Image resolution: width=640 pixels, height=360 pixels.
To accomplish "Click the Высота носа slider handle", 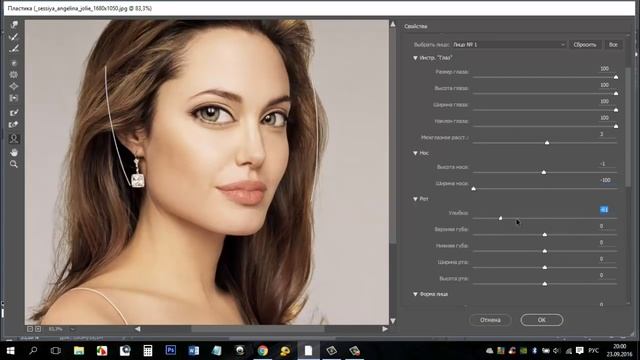I will pyautogui.click(x=544, y=172).
